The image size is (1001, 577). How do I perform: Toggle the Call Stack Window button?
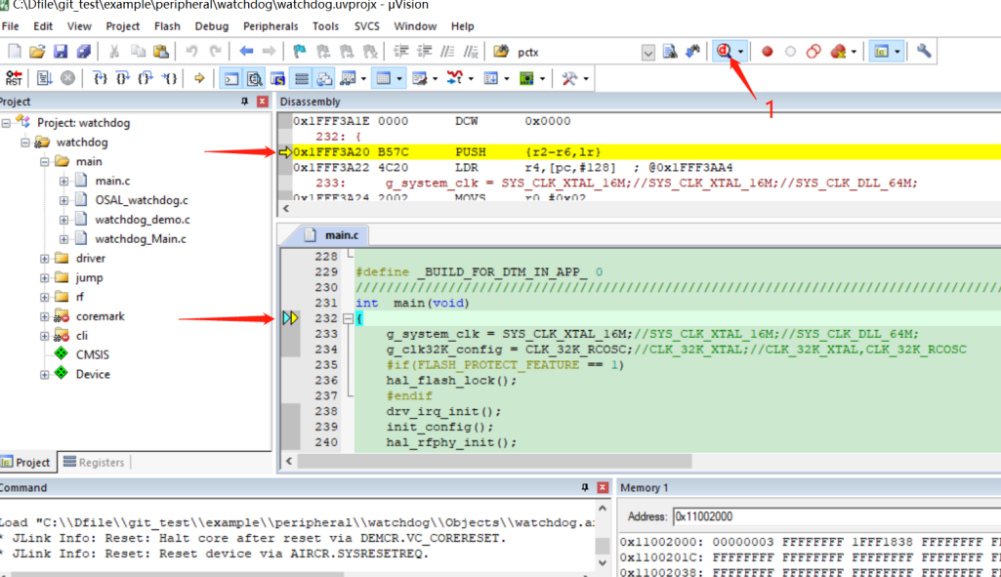pyautogui.click(x=324, y=79)
